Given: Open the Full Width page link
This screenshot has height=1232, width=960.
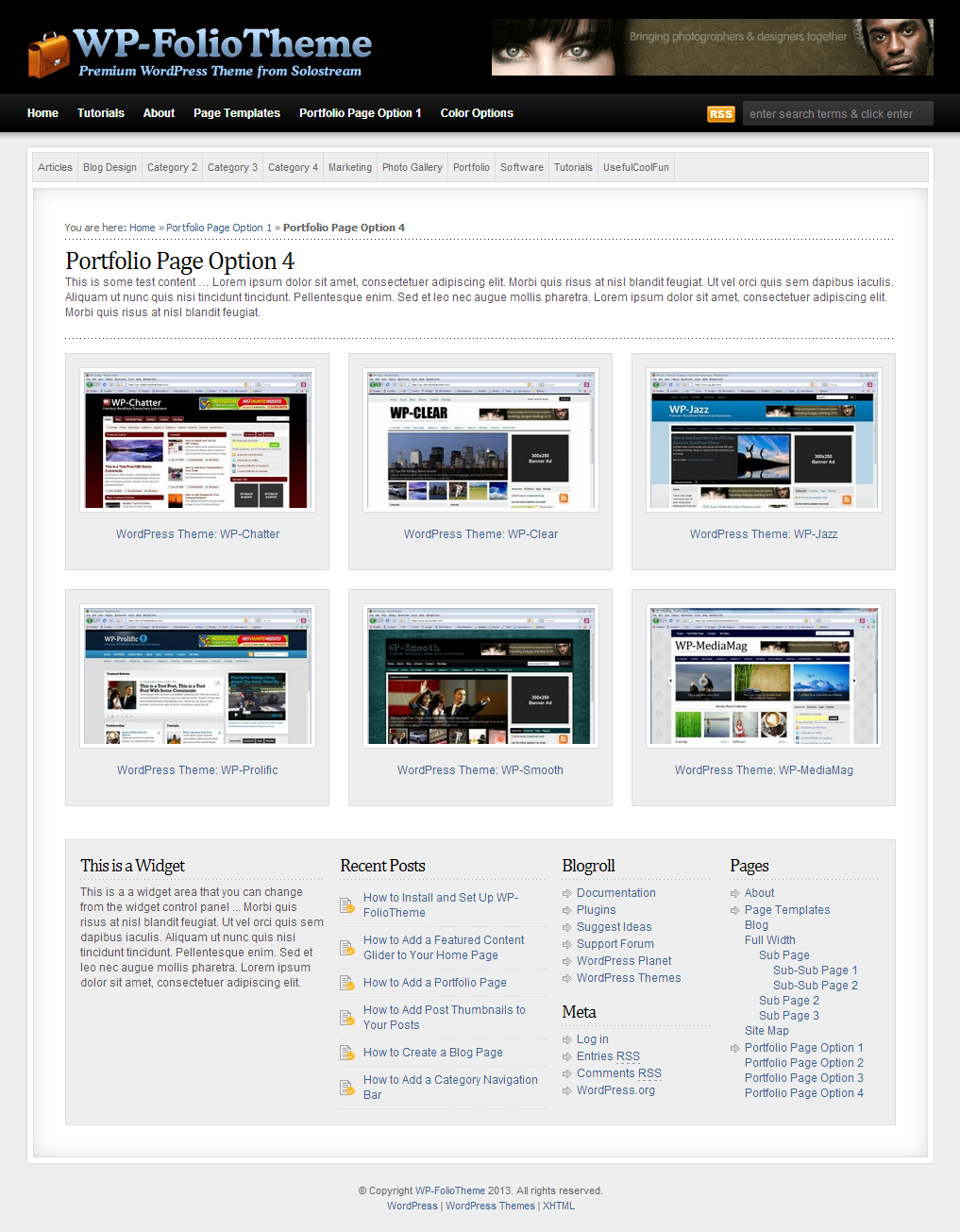Looking at the screenshot, I should (x=770, y=940).
